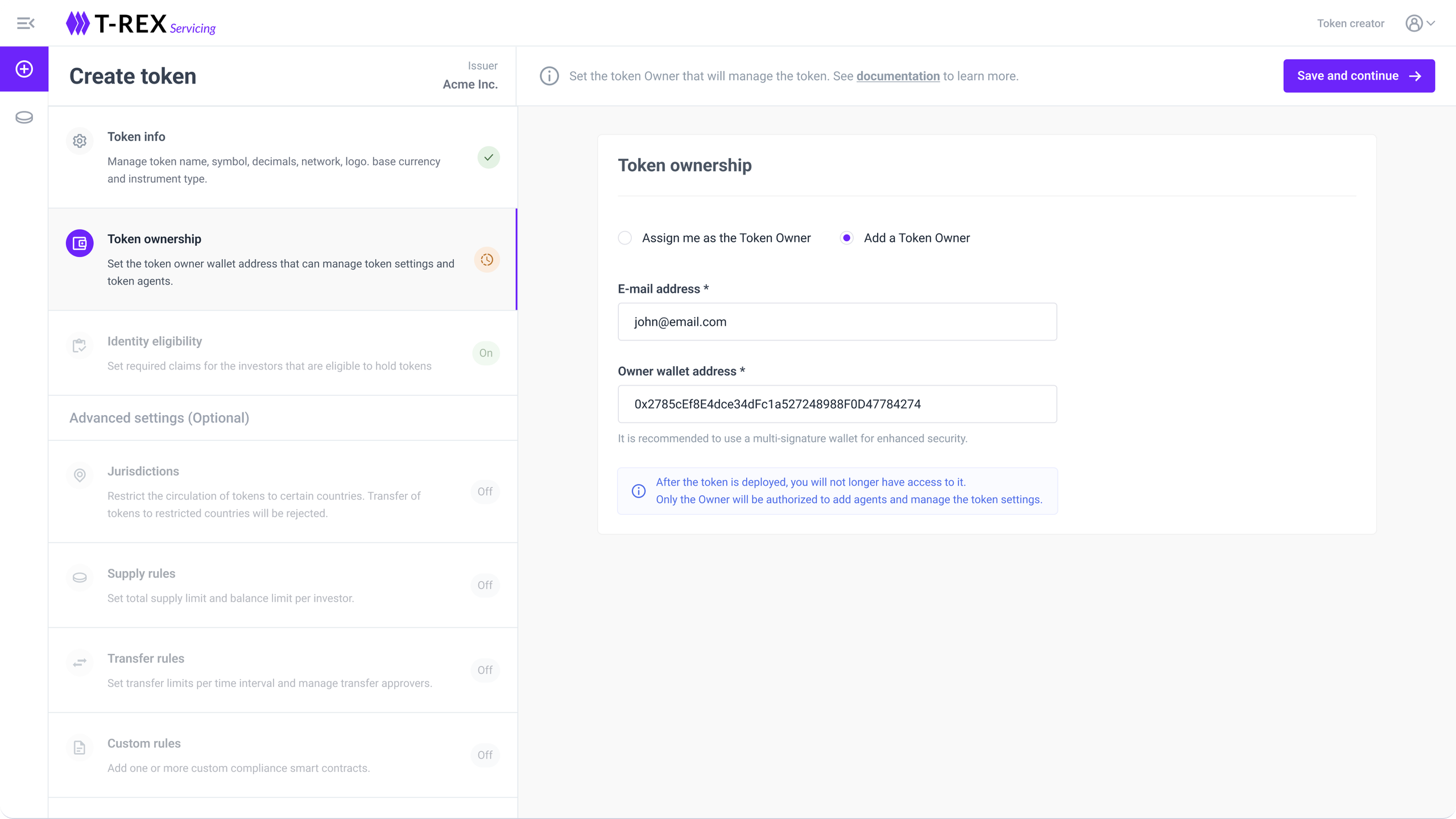The height and width of the screenshot is (819, 1456).
Task: Click the create token plus icon
Action: 24,69
